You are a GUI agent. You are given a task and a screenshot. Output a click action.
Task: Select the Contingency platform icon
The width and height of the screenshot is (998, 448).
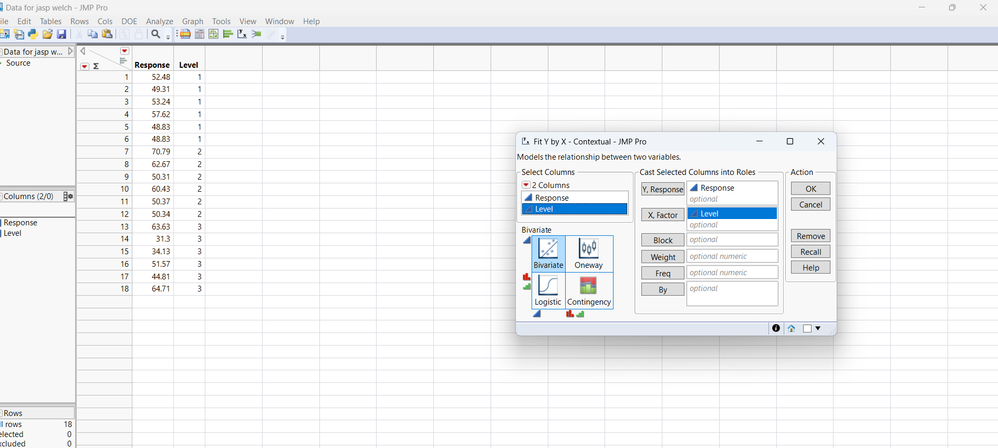589,291
